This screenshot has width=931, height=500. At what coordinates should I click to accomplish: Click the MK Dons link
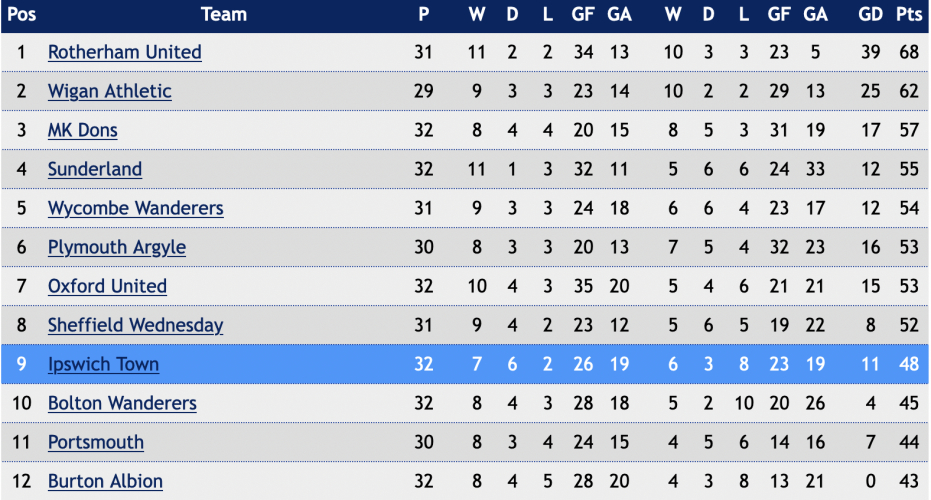pos(83,130)
